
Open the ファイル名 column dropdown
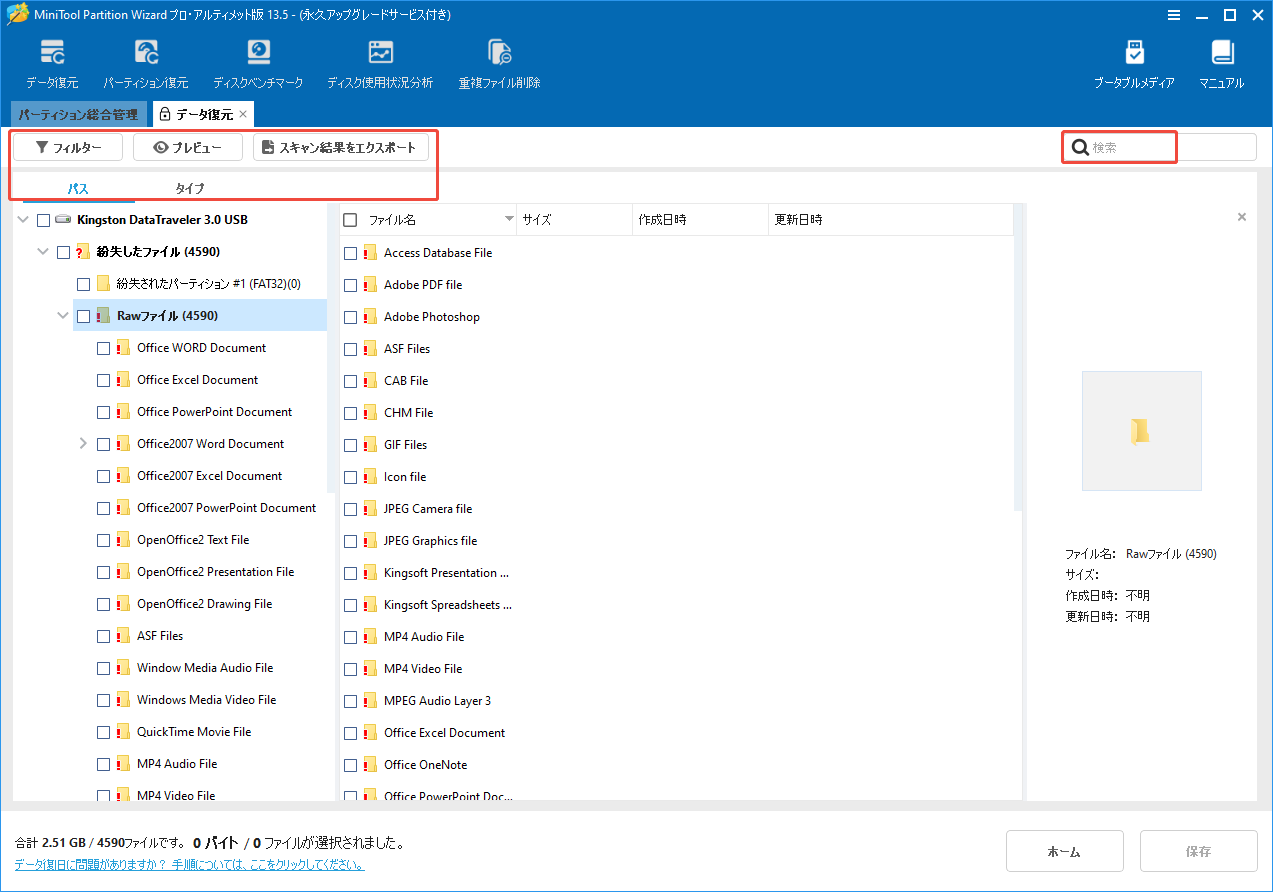(x=509, y=219)
